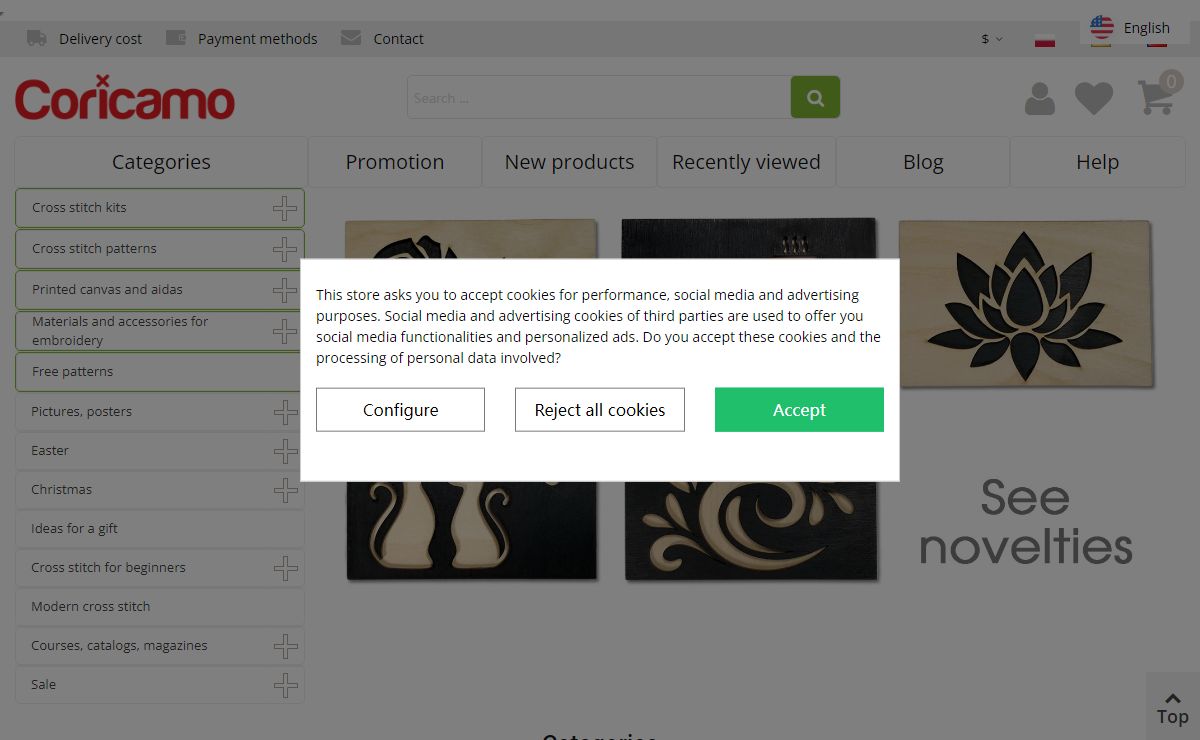The width and height of the screenshot is (1200, 740).
Task: Open the Promotion tab
Action: [395, 162]
